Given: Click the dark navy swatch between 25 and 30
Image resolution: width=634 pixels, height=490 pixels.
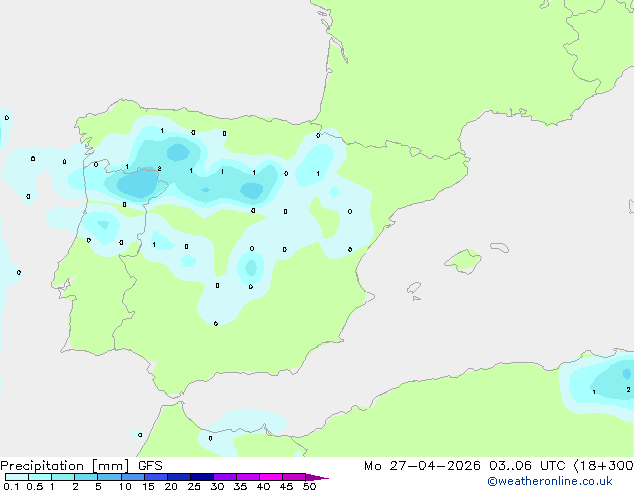Looking at the screenshot, I should pos(202,477).
